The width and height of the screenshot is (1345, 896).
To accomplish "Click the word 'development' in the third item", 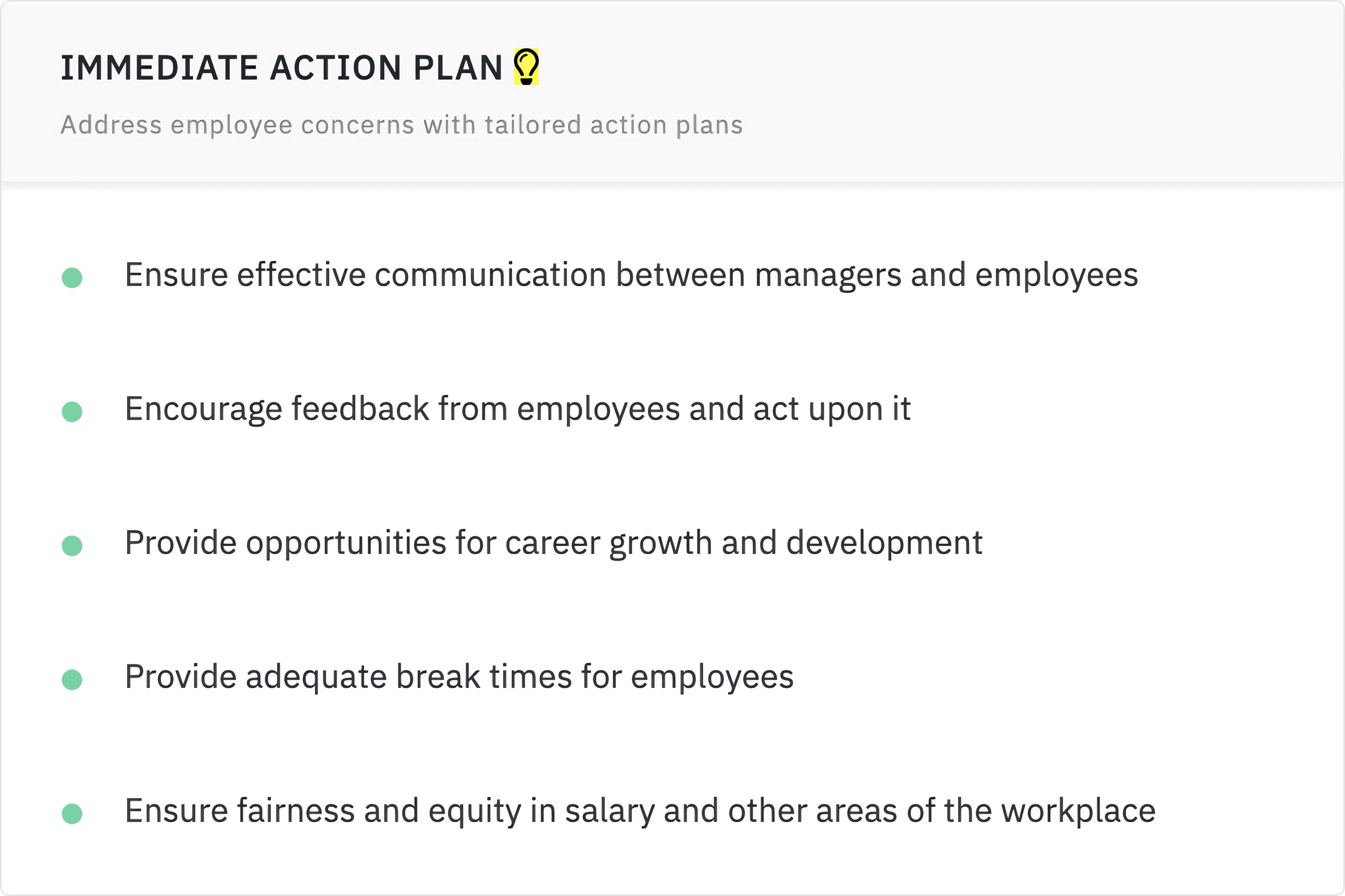I will [x=884, y=543].
